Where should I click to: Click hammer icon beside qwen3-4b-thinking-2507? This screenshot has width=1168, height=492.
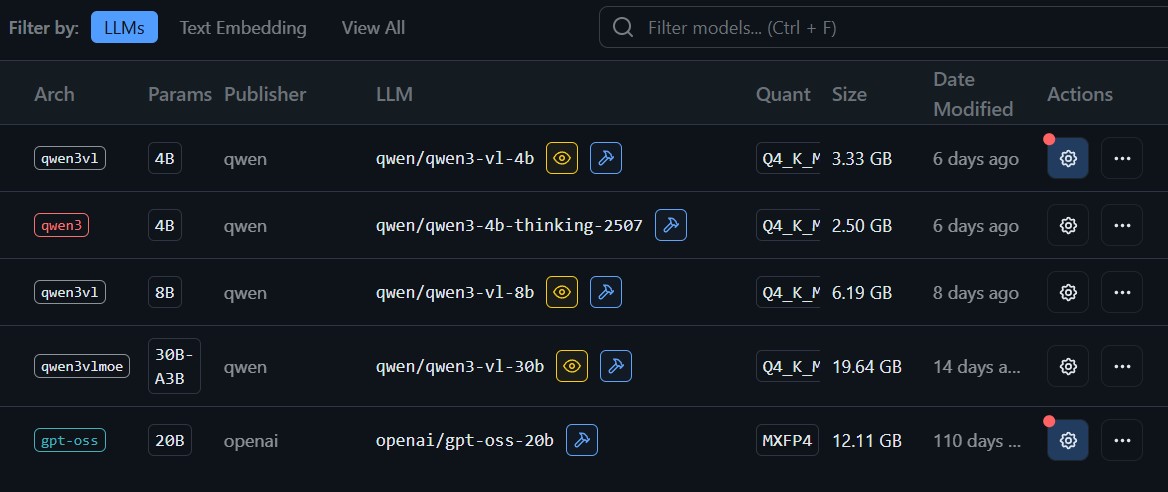point(671,225)
